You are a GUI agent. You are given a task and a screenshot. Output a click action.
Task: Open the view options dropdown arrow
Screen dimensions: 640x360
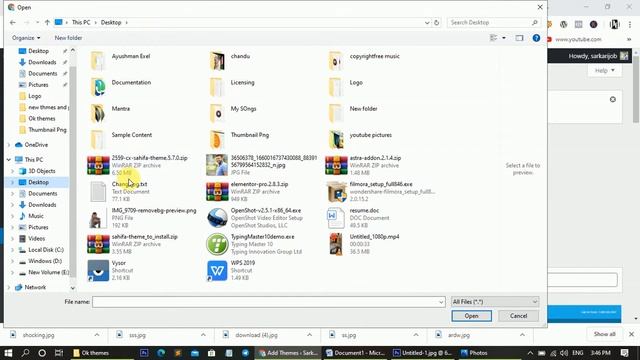504,38
